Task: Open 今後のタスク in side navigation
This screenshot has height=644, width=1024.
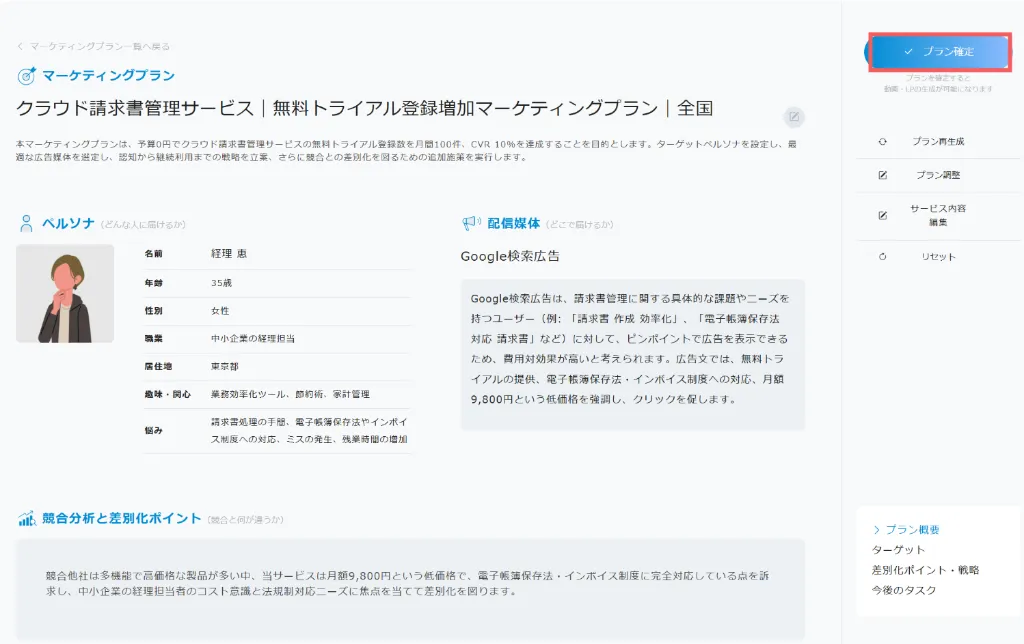Action: point(904,590)
